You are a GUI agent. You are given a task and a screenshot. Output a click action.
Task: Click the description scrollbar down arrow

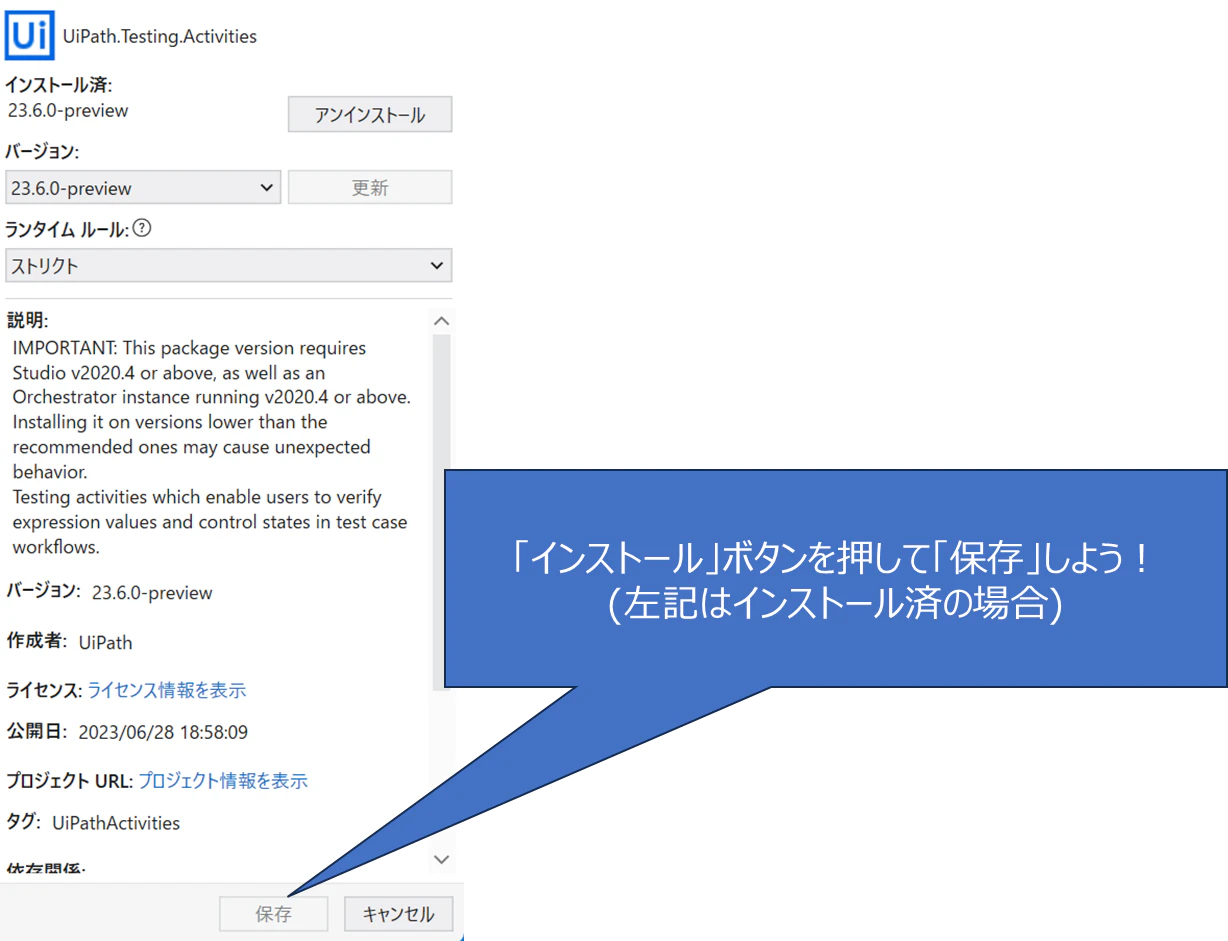(442, 859)
